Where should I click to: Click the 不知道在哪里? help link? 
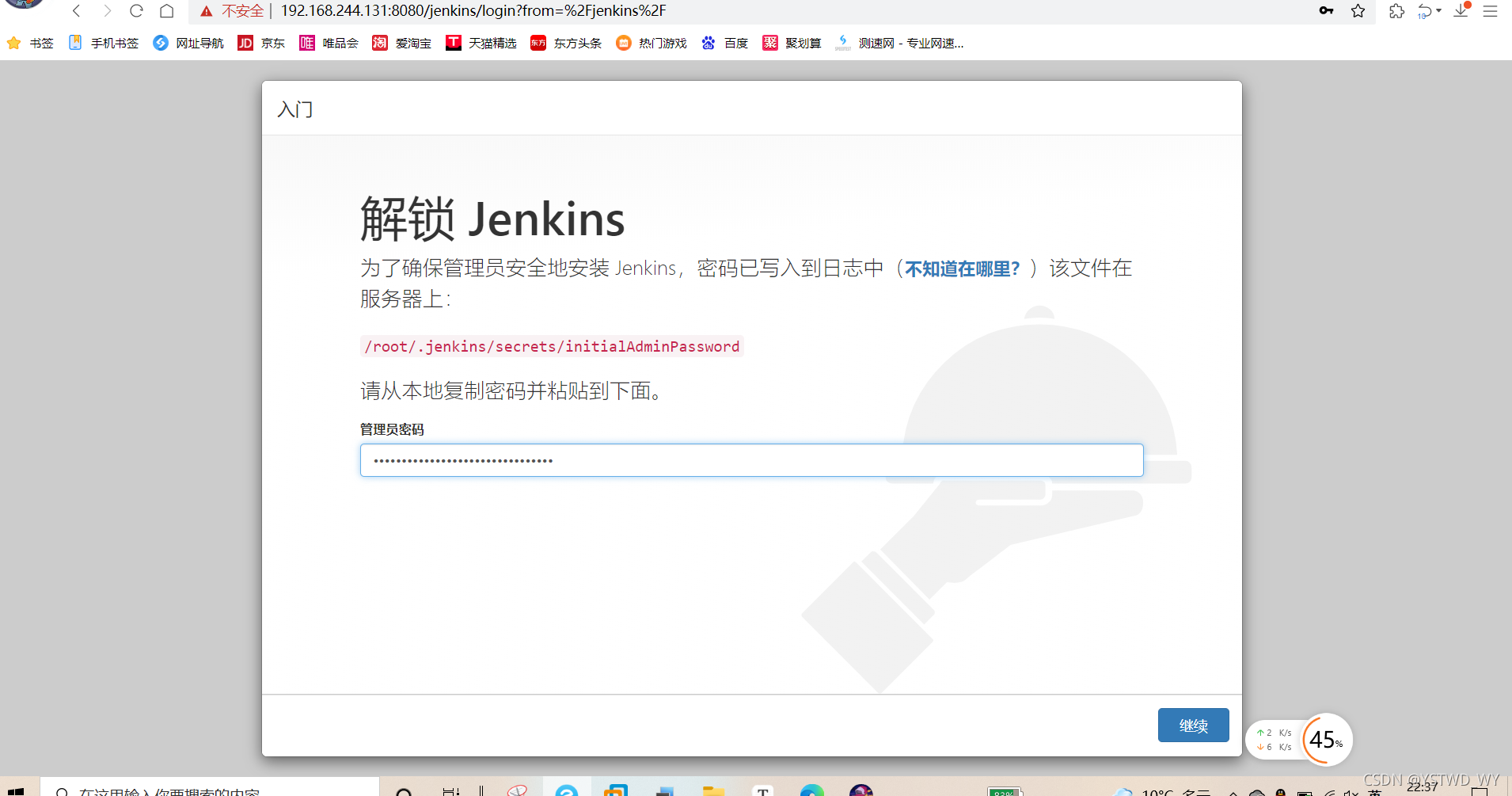pos(962,269)
